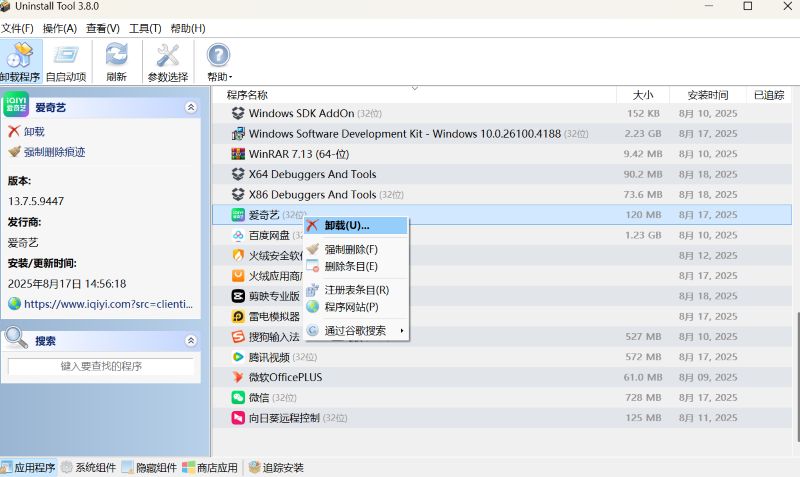Screen dimensions: 800x477
Task: Click the broom icon beside 强制删除痕迹
Action: [x=14, y=152]
